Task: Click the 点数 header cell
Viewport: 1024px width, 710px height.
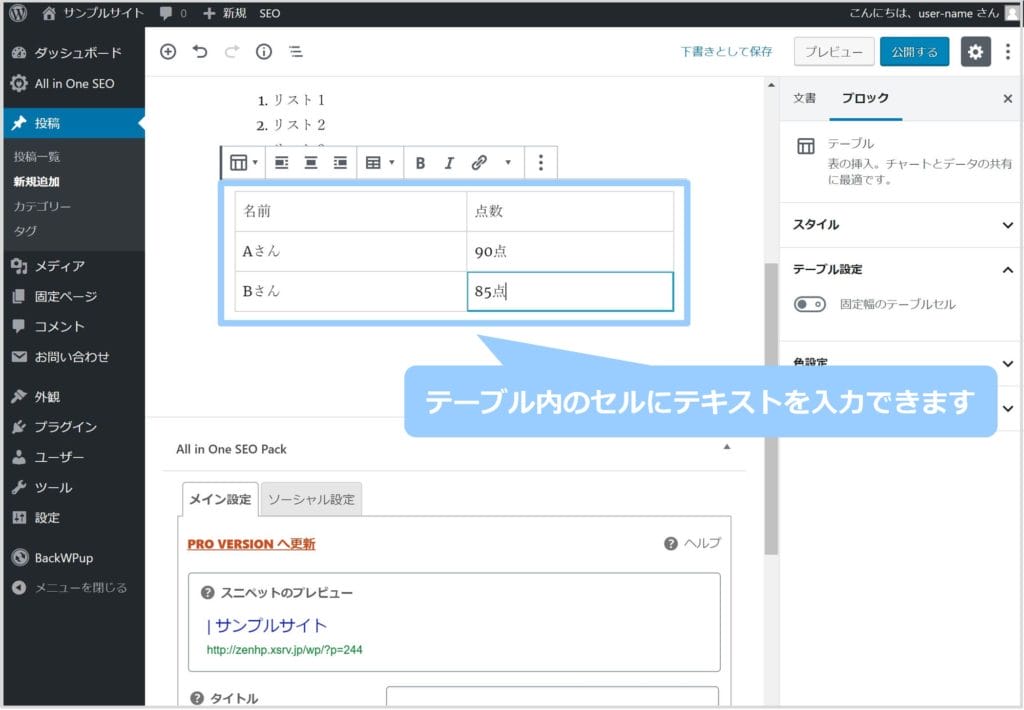Action: pyautogui.click(x=570, y=211)
